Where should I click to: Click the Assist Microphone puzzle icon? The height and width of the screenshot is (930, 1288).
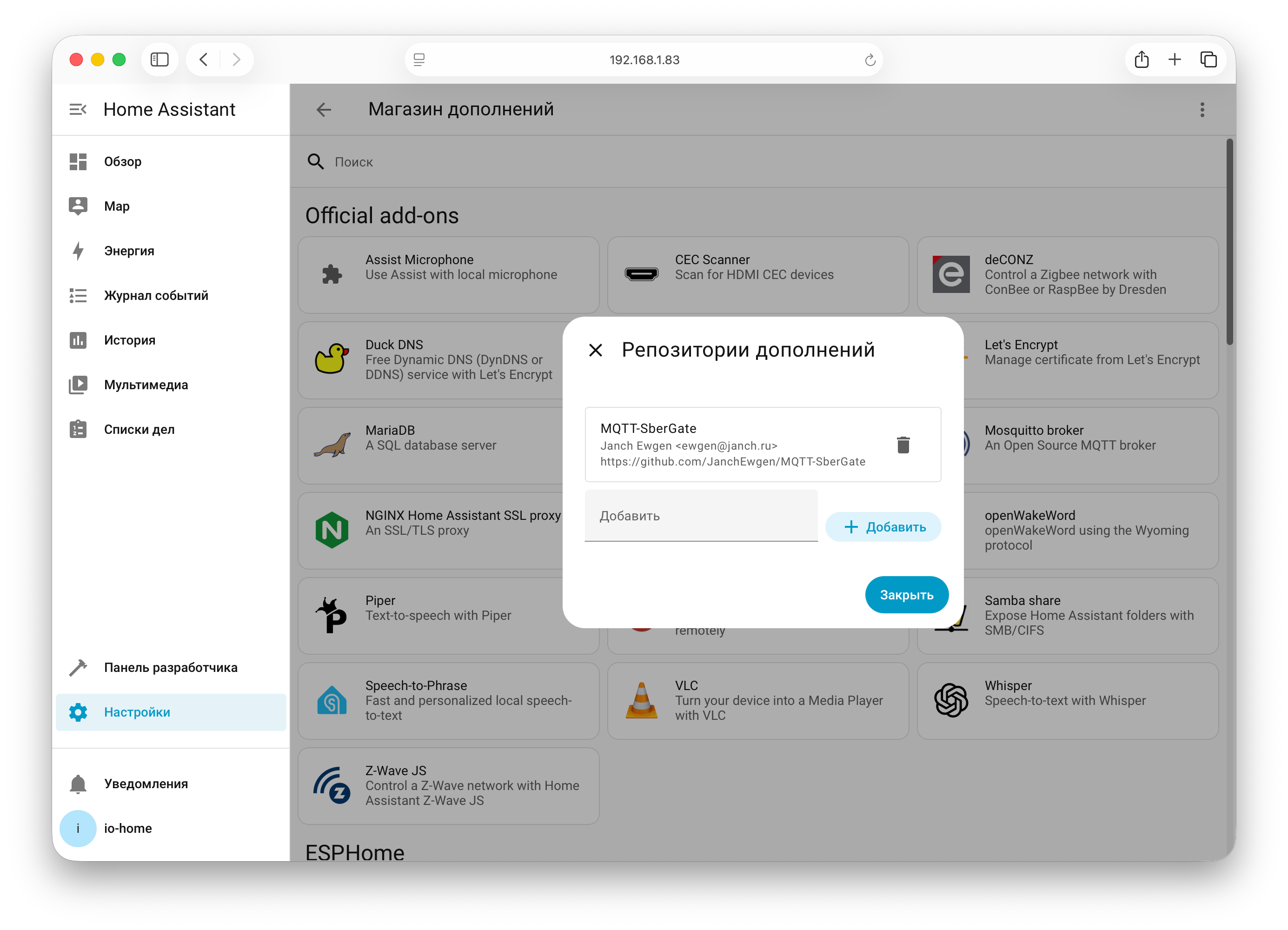click(x=332, y=274)
